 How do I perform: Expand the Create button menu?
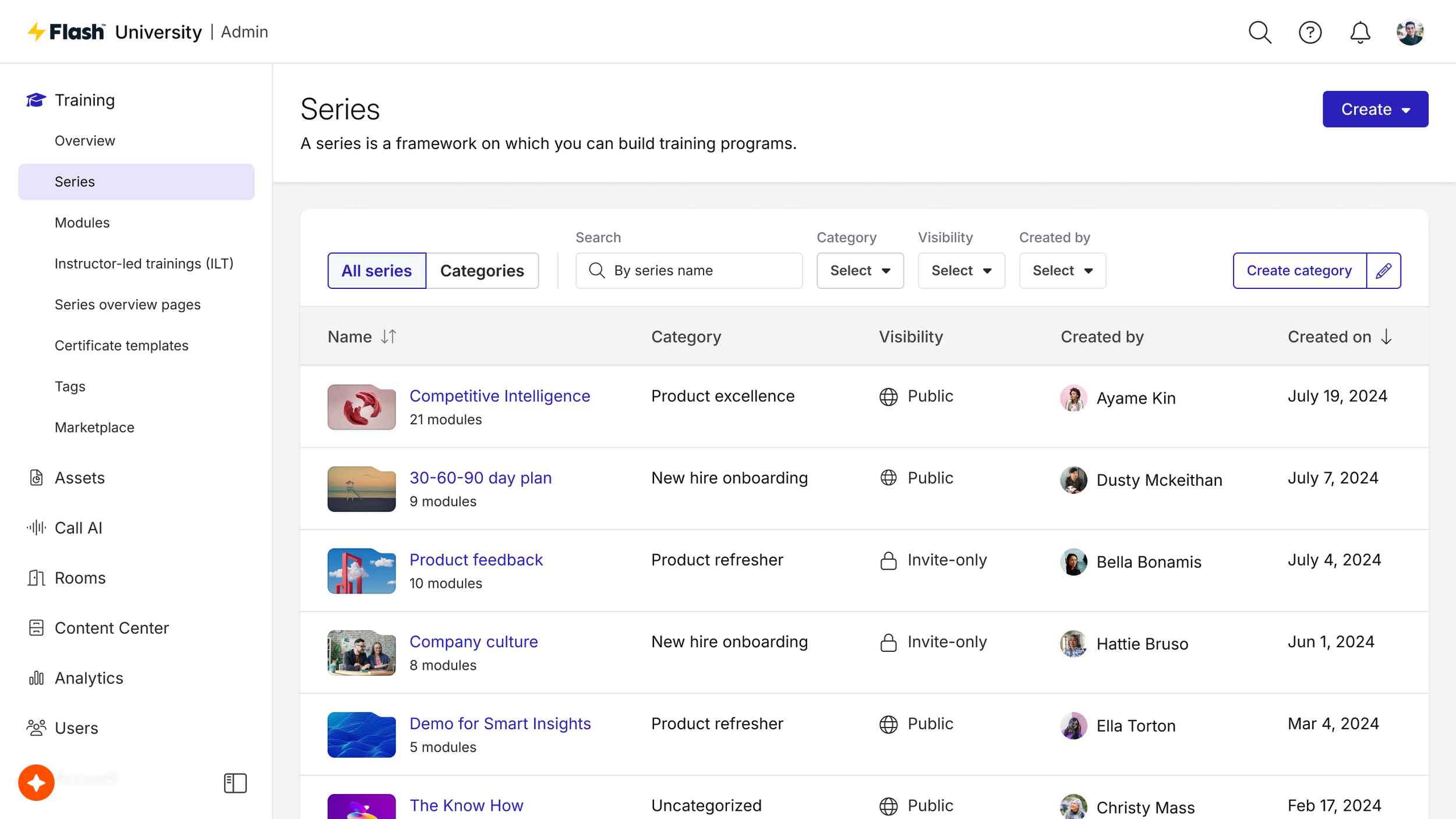click(x=1375, y=109)
